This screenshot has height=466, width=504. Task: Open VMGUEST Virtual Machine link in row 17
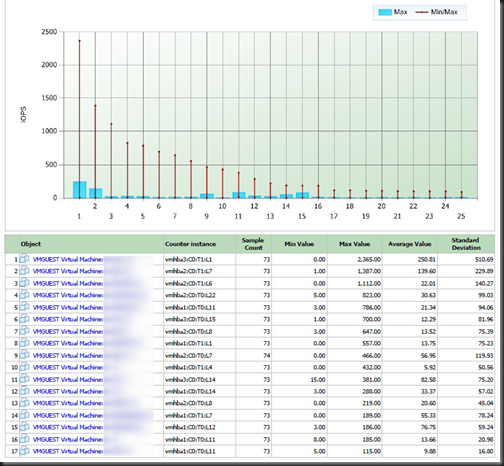(68, 451)
